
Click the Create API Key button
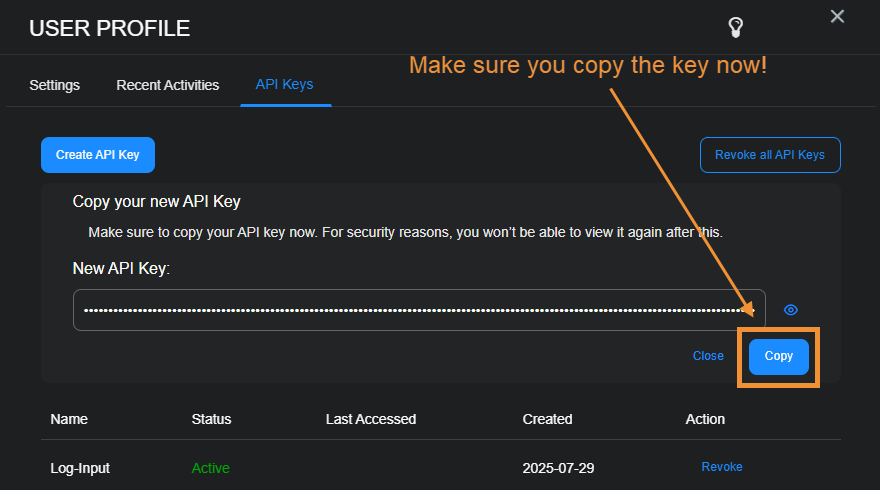pos(98,155)
